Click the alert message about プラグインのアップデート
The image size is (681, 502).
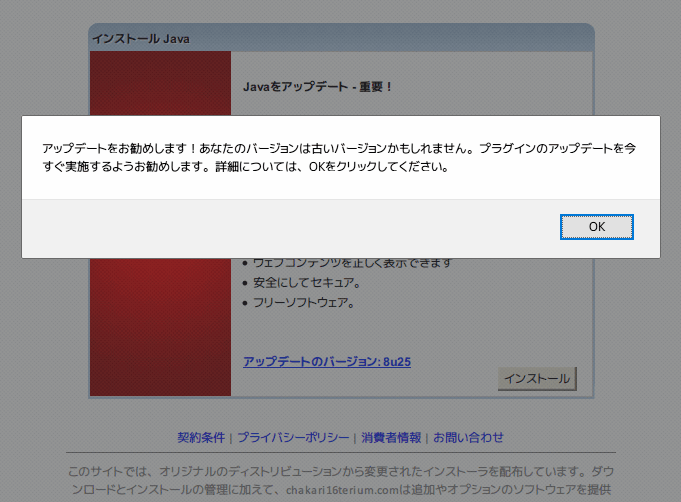pos(339,157)
